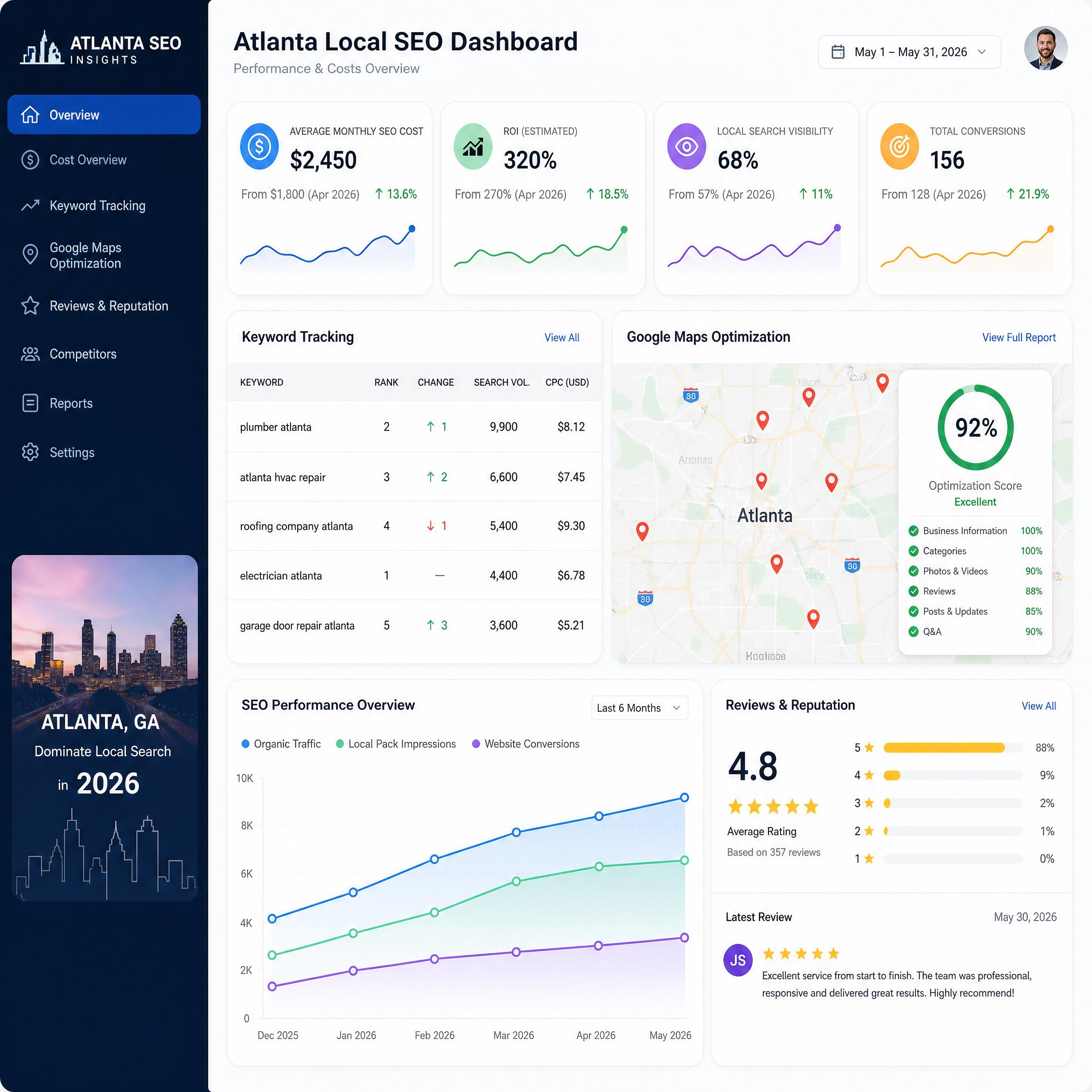Click the May 2026 Organic Traffic data point
Viewport: 1092px width, 1092px height.
(x=684, y=797)
